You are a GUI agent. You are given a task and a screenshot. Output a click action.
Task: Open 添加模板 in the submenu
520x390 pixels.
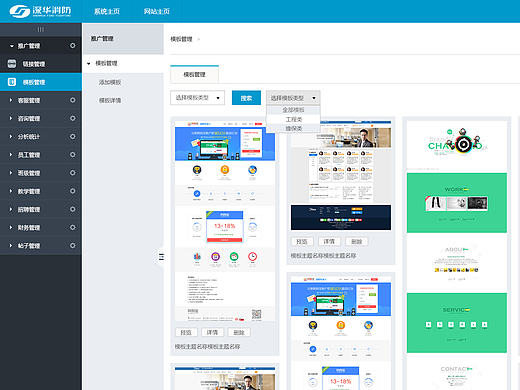pos(110,82)
